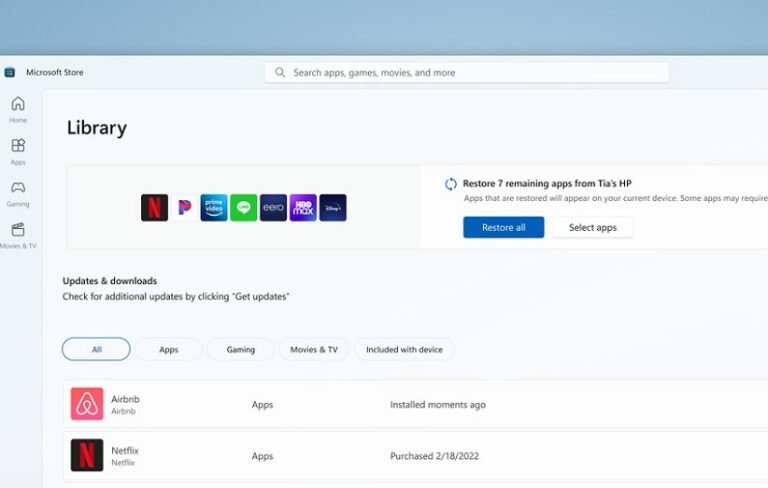
Task: Filter the library by Gaming
Action: pos(240,349)
